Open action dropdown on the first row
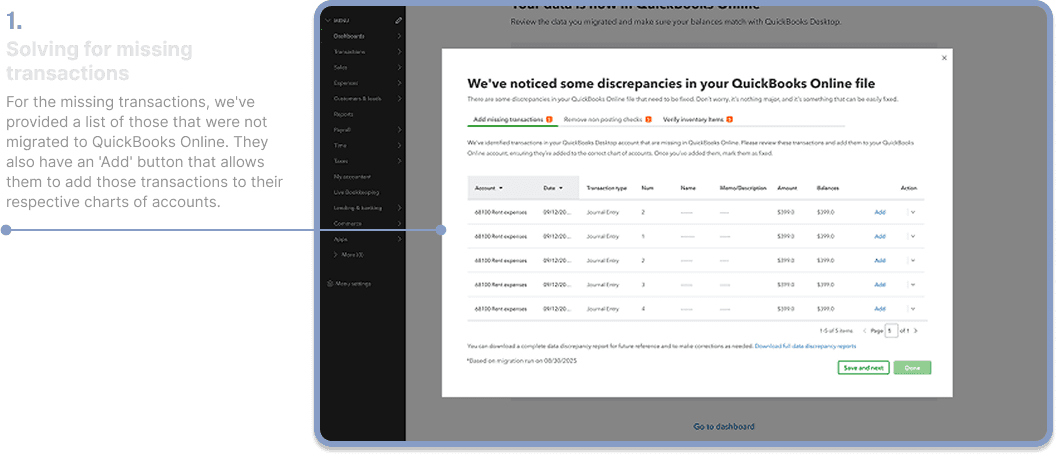1057x455 pixels. pyautogui.click(x=913, y=212)
